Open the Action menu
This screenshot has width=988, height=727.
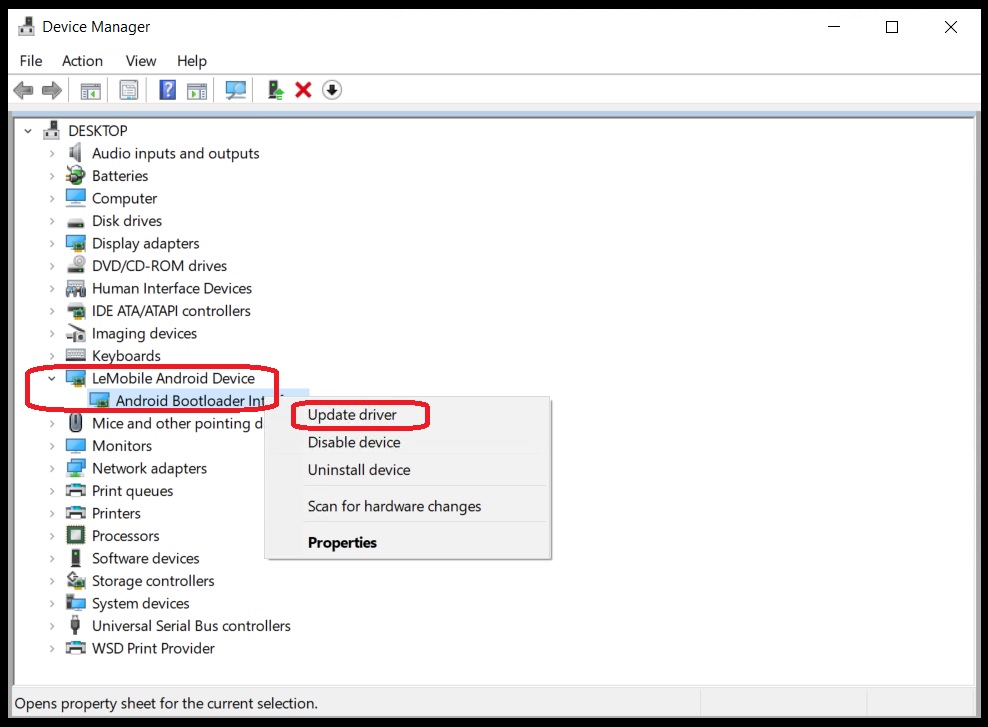tap(82, 61)
